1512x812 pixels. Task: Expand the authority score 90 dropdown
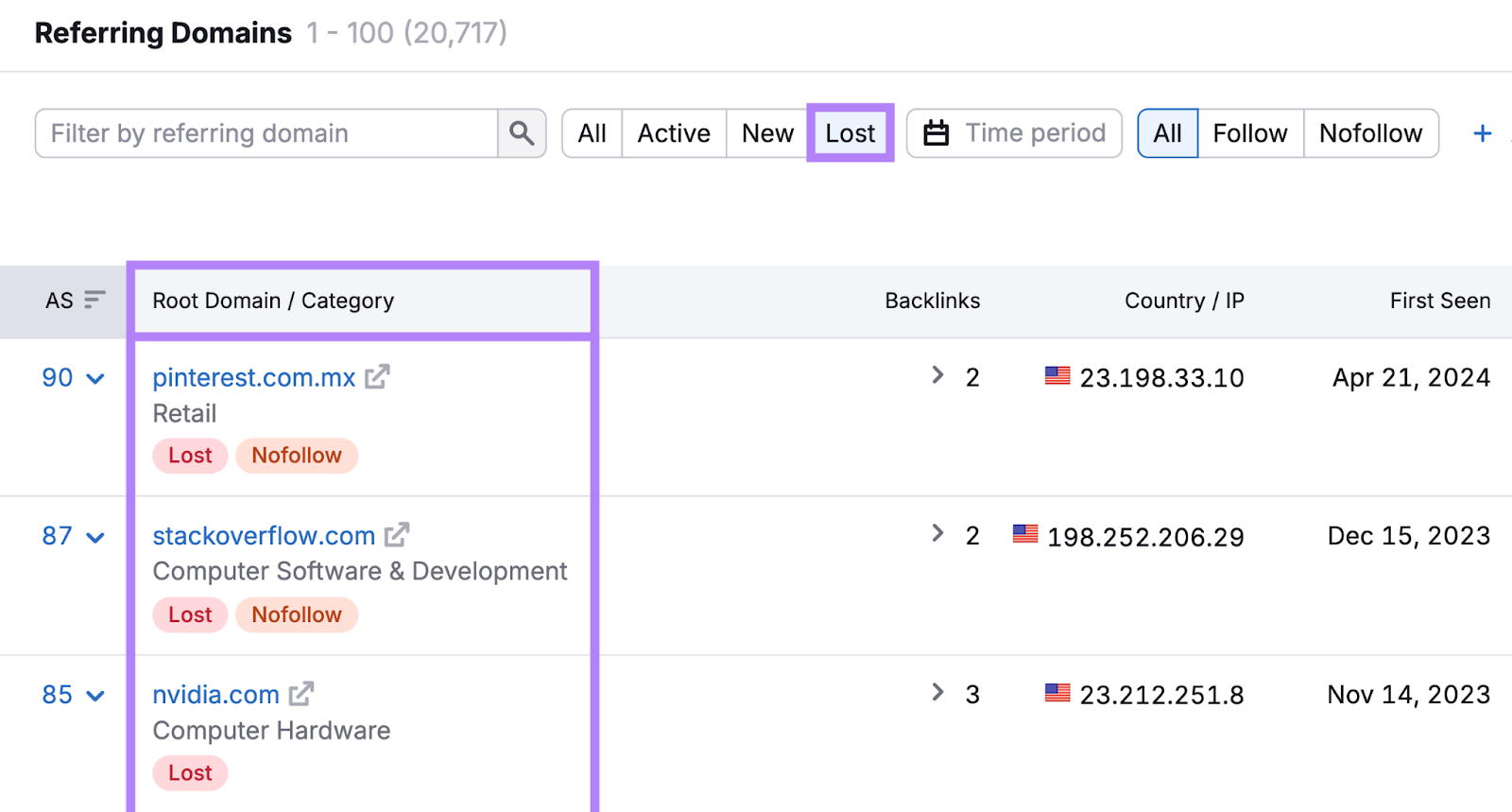[x=95, y=378]
